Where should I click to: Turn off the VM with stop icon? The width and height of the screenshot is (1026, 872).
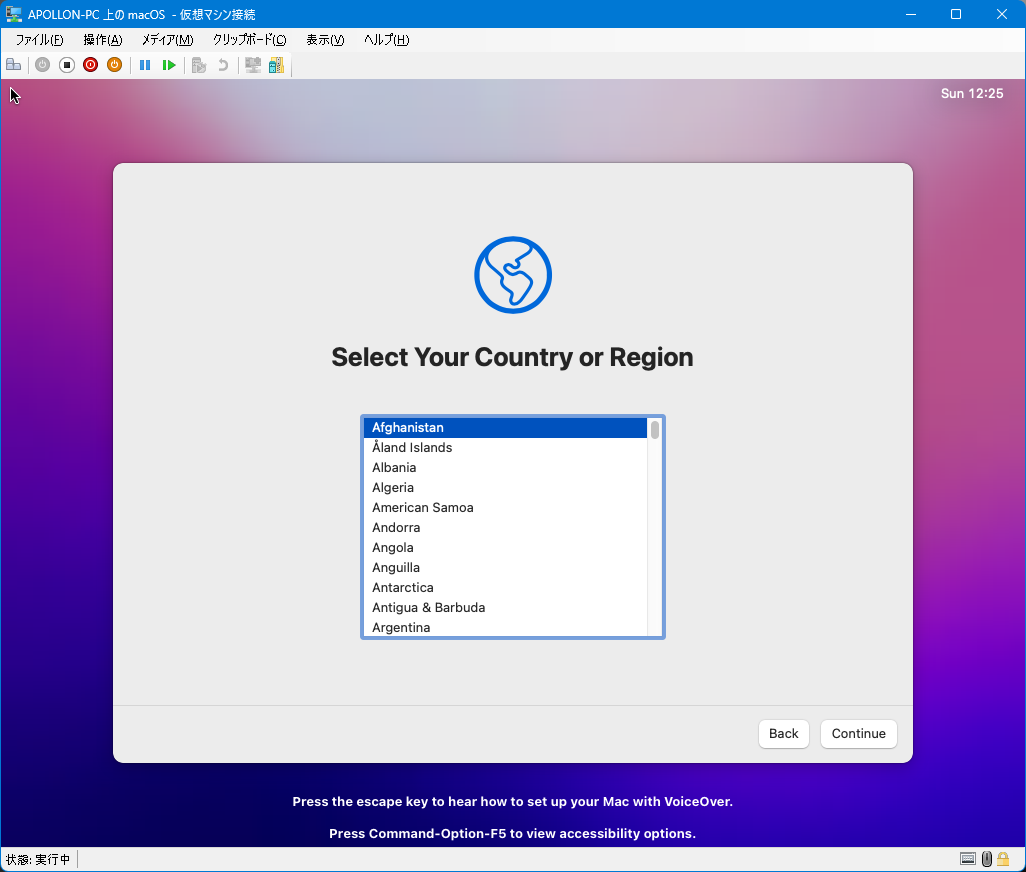[x=67, y=65]
